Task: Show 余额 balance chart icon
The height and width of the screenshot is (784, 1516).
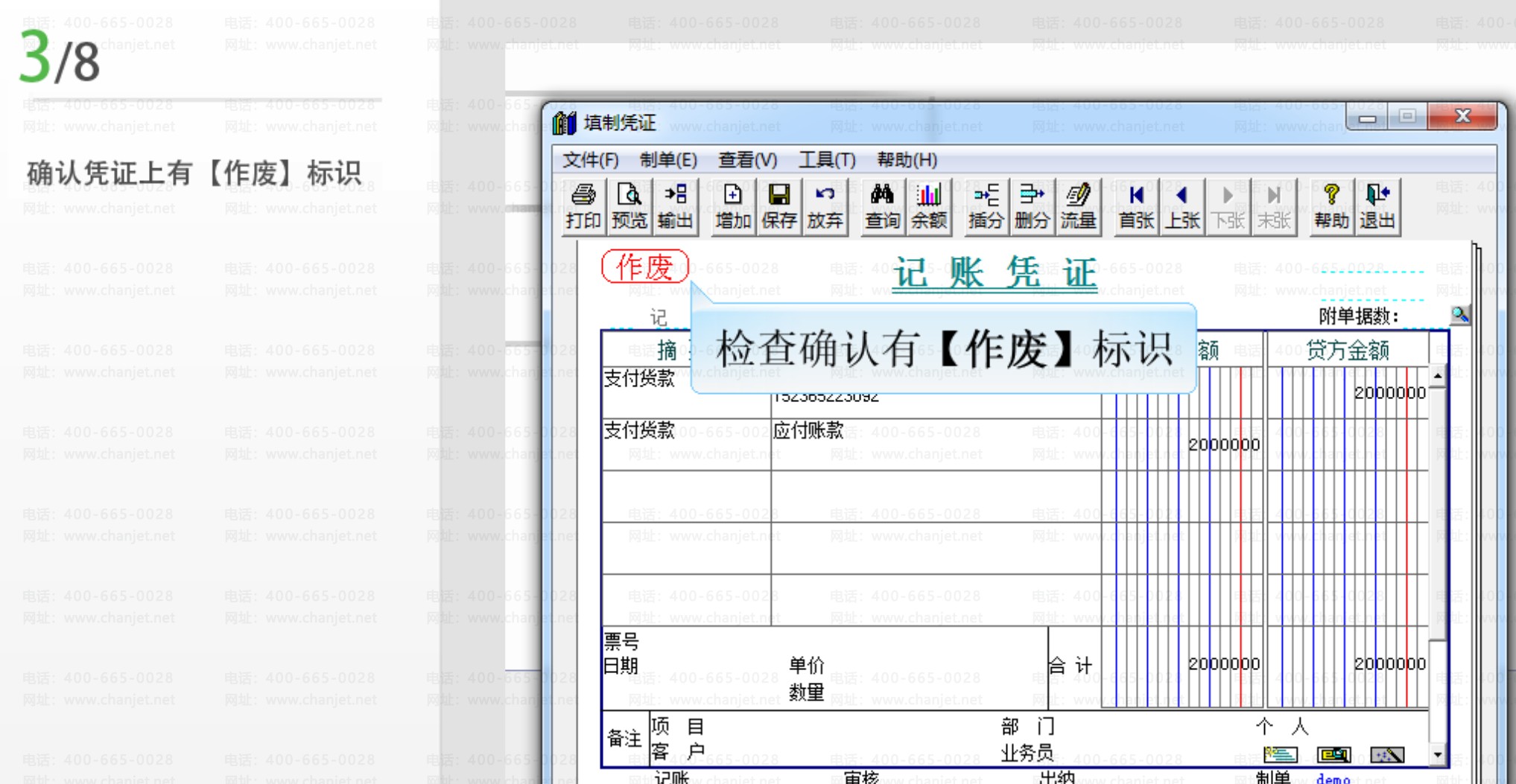Action: [x=929, y=207]
